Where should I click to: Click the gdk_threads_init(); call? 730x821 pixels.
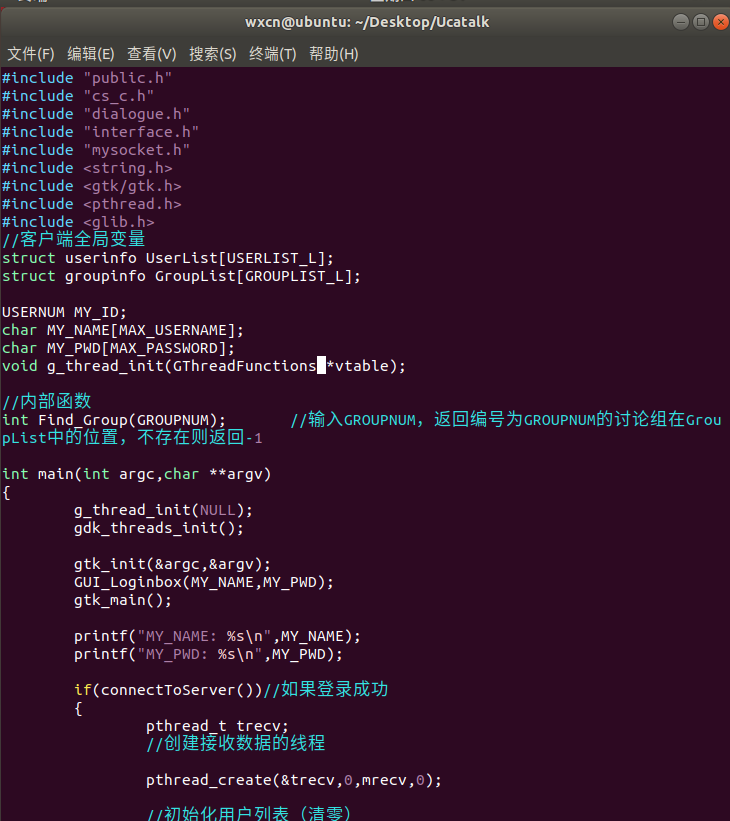coord(159,528)
